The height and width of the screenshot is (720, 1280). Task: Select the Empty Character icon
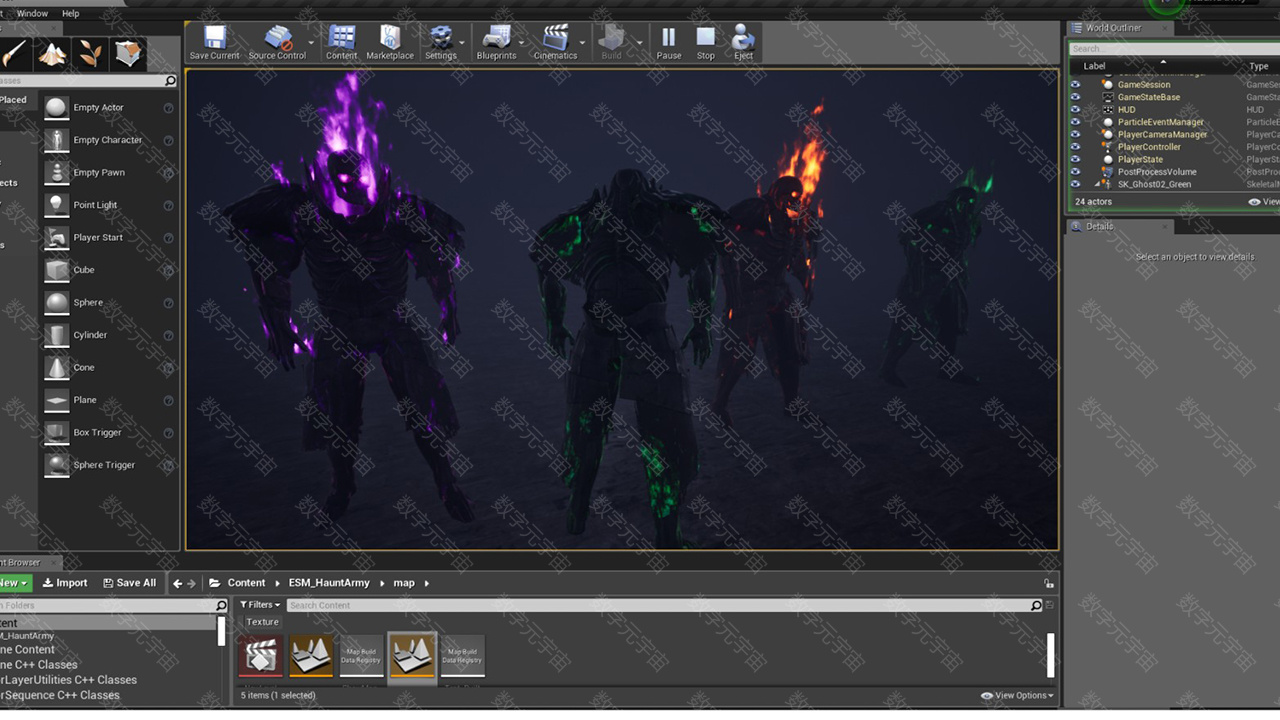(57, 140)
